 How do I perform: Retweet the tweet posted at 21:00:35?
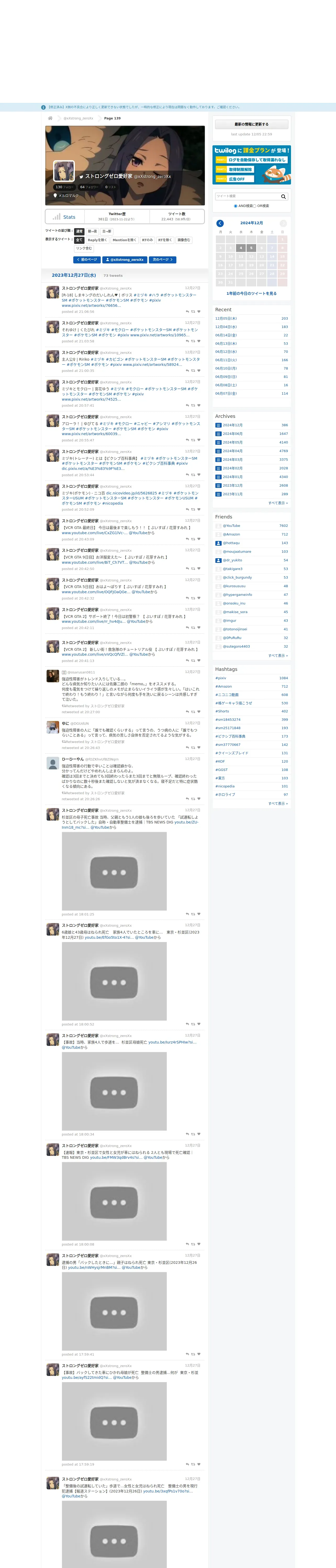click(193, 371)
